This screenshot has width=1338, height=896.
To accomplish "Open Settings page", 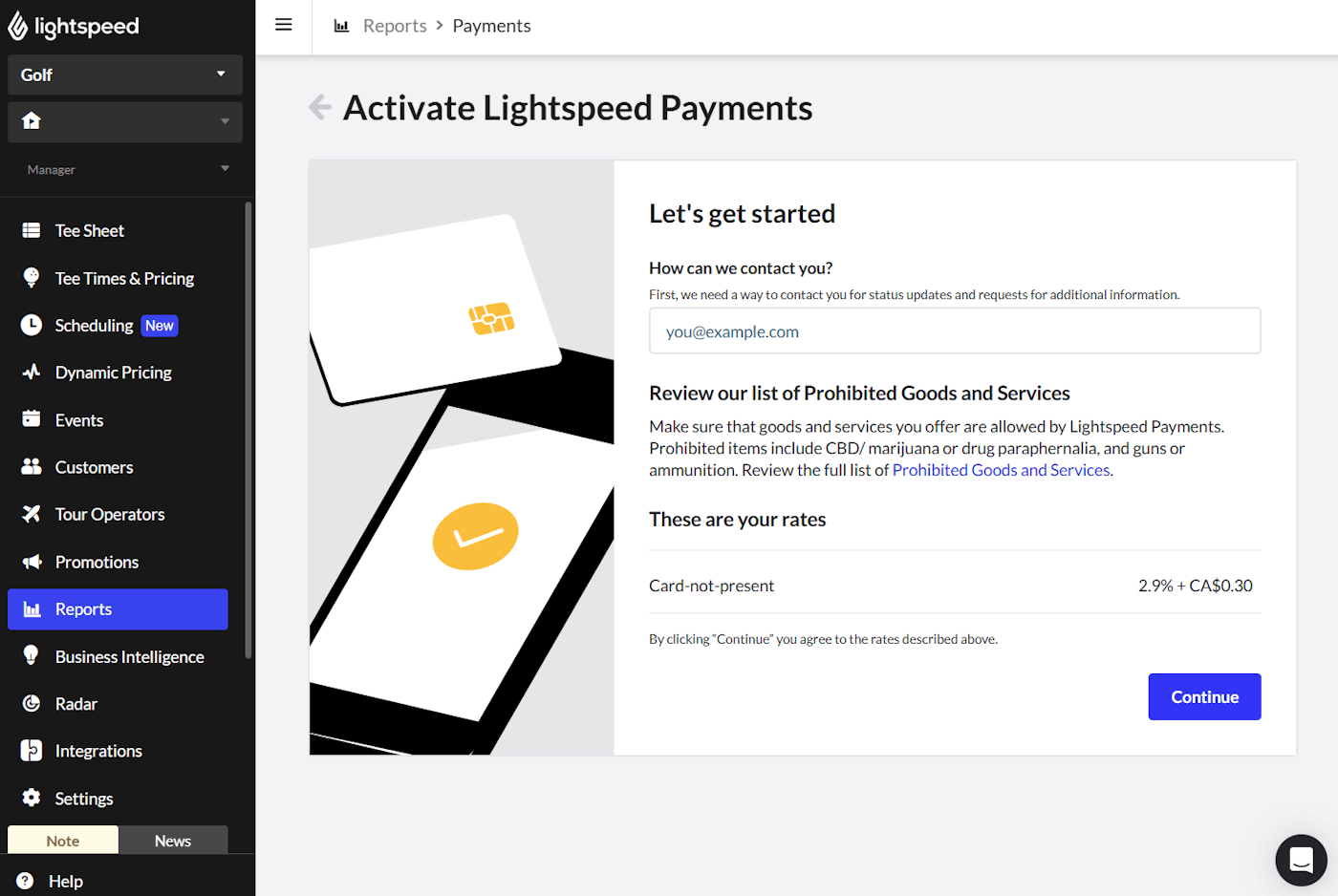I will (118, 799).
